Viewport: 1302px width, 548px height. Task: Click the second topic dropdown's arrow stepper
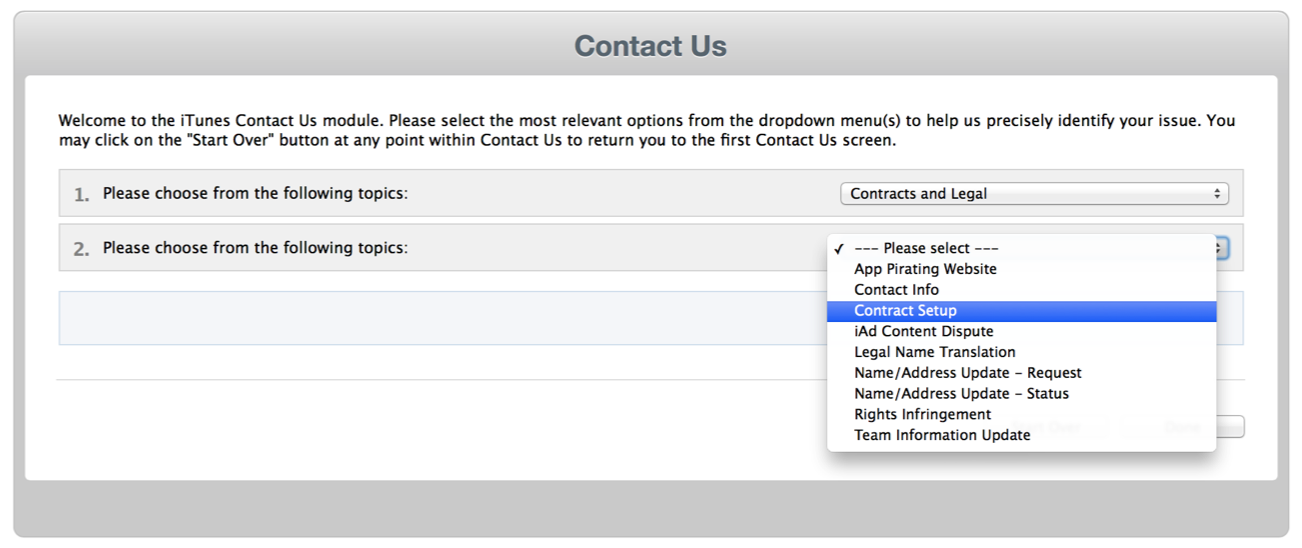[1222, 248]
